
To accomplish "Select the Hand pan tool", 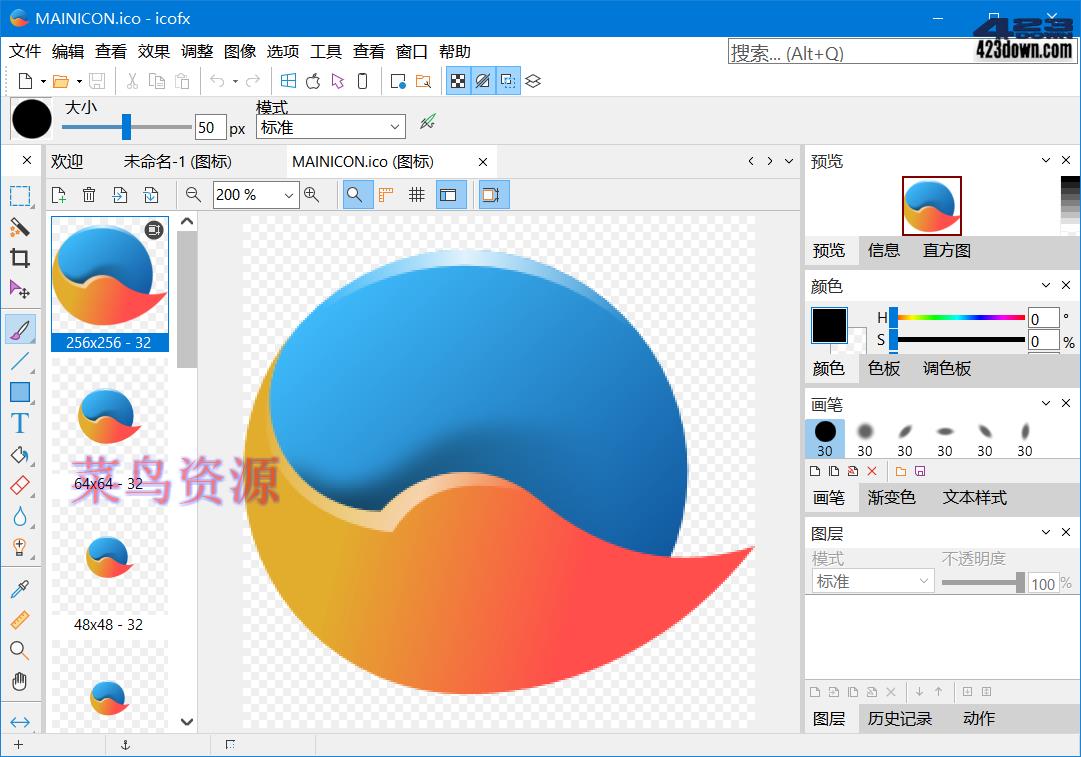I will (20, 681).
